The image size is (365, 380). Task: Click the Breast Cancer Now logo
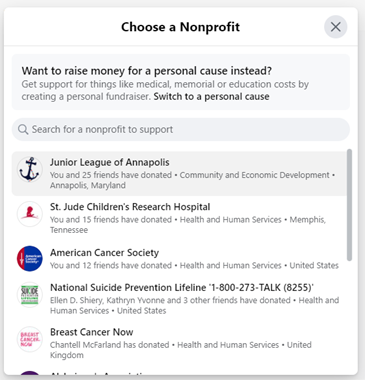pos(30,339)
